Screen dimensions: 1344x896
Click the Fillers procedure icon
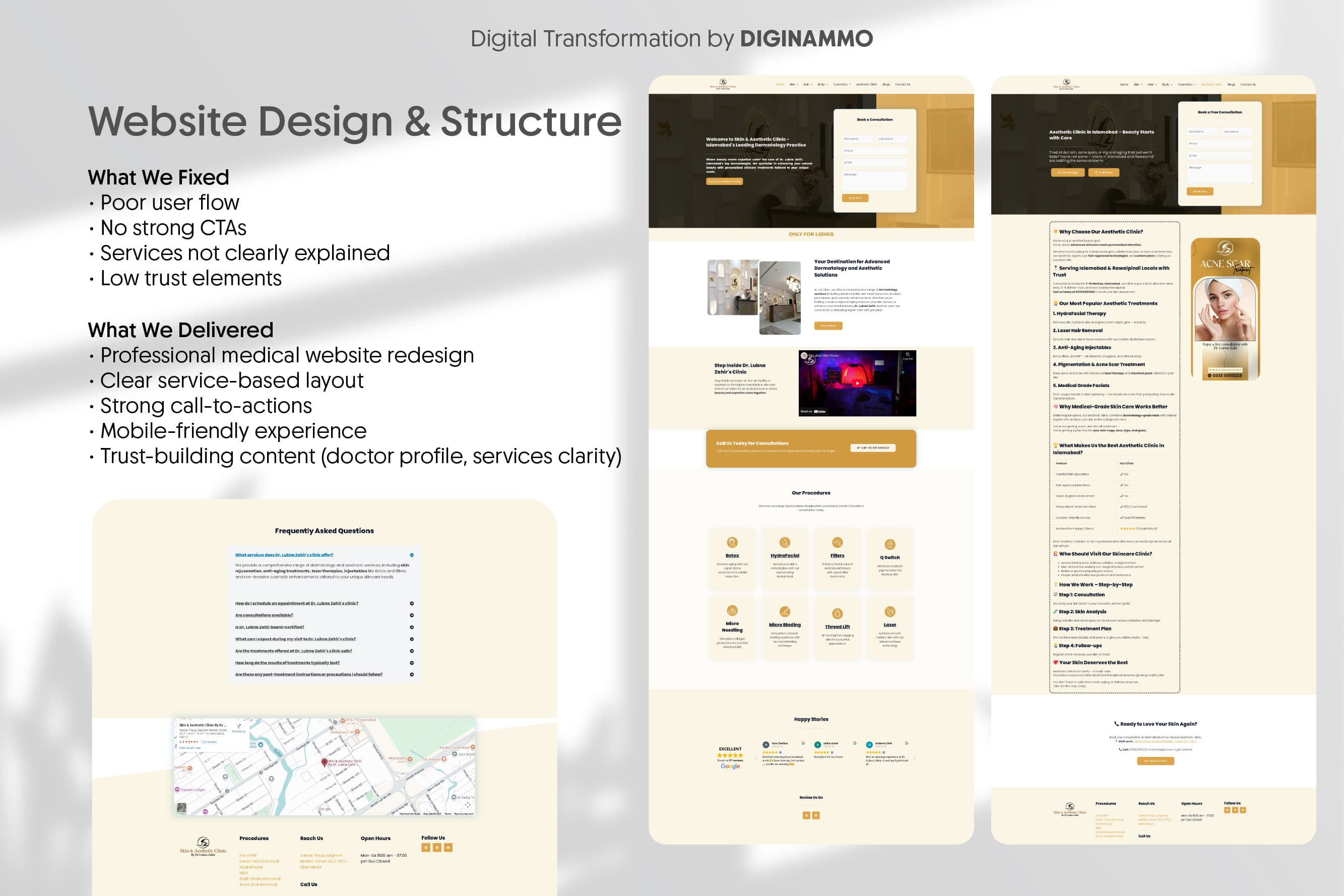(x=837, y=542)
